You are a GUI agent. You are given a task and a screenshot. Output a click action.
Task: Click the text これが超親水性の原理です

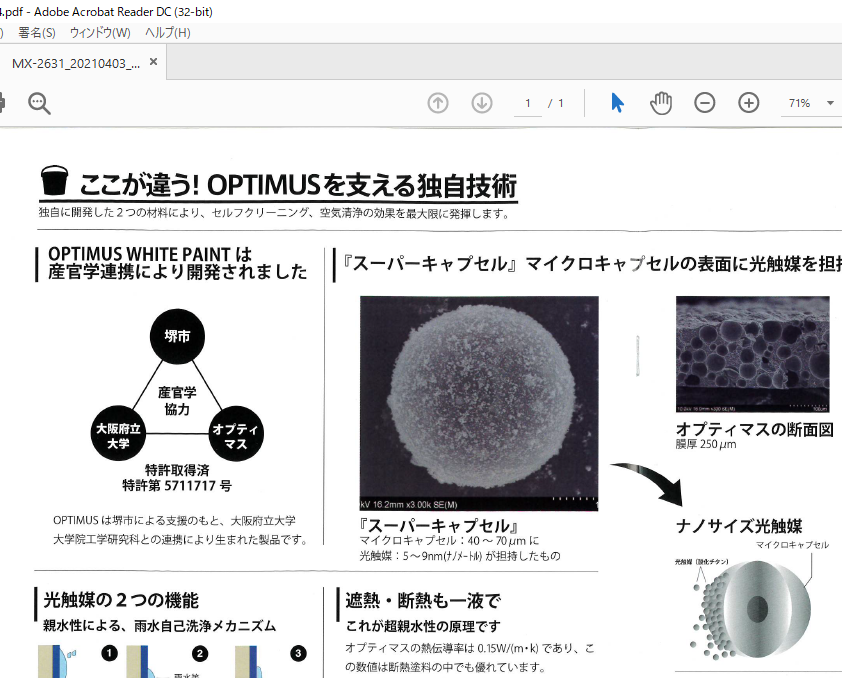click(423, 626)
